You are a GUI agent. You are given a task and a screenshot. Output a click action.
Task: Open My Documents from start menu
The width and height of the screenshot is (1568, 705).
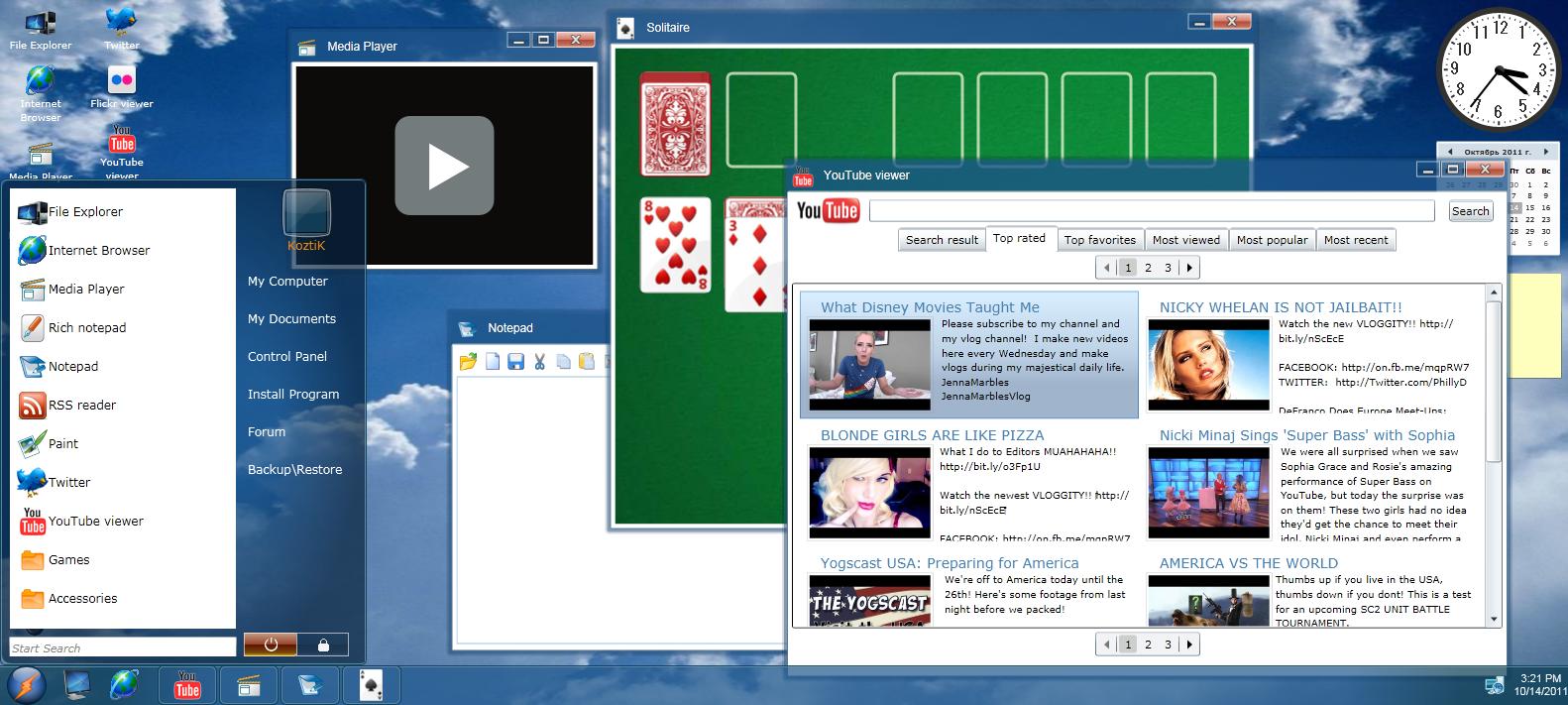click(x=291, y=318)
